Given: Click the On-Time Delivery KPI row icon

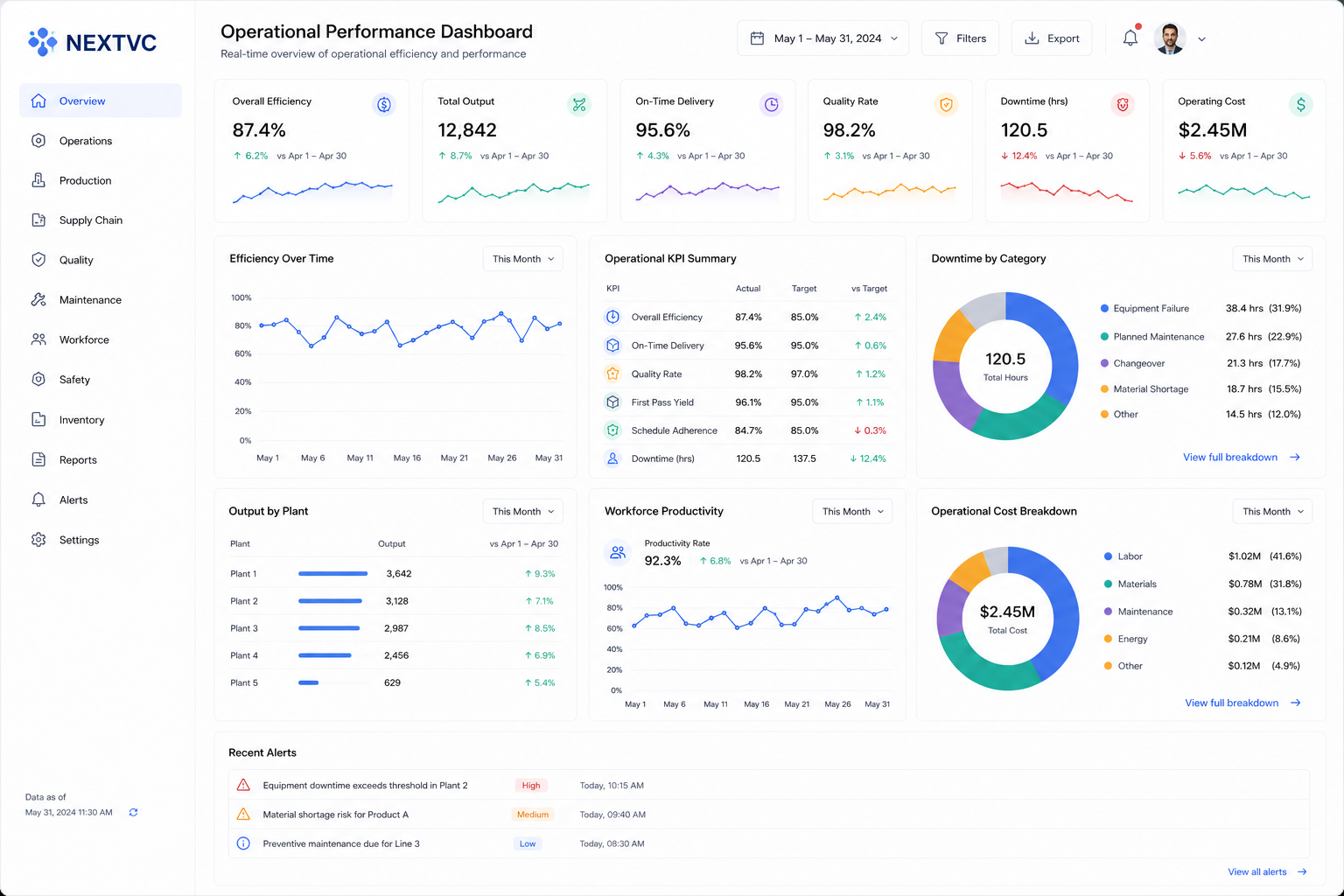Looking at the screenshot, I should tap(612, 346).
